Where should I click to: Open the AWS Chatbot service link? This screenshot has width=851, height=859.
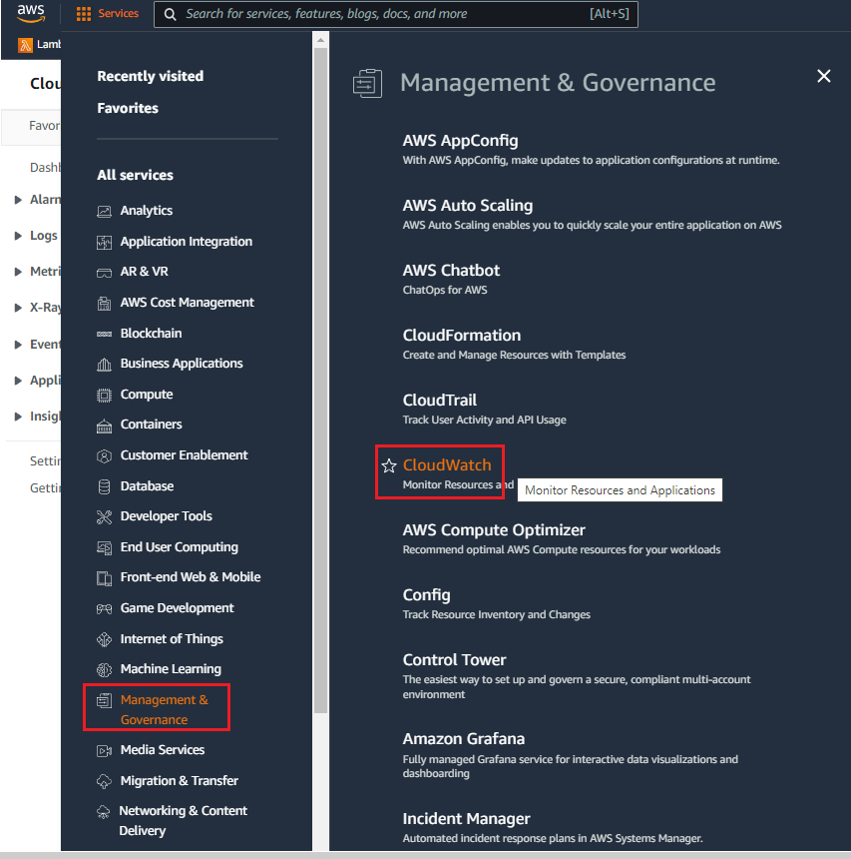point(451,271)
